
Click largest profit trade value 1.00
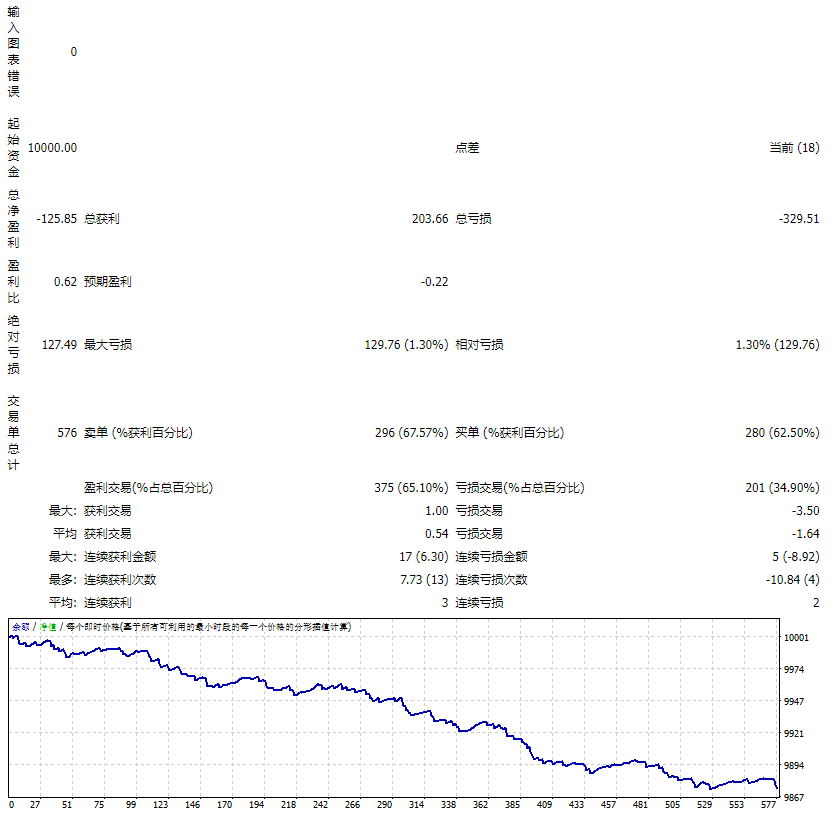click(437, 511)
